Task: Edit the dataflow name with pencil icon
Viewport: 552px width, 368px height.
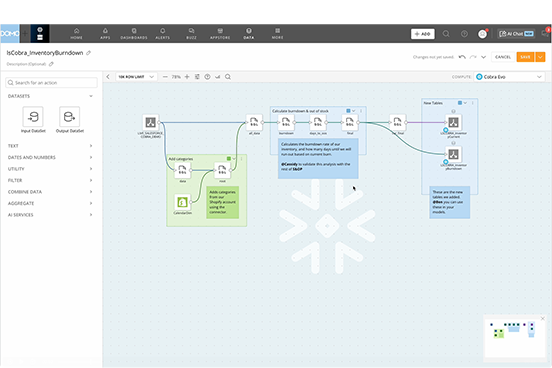Action: pos(89,53)
